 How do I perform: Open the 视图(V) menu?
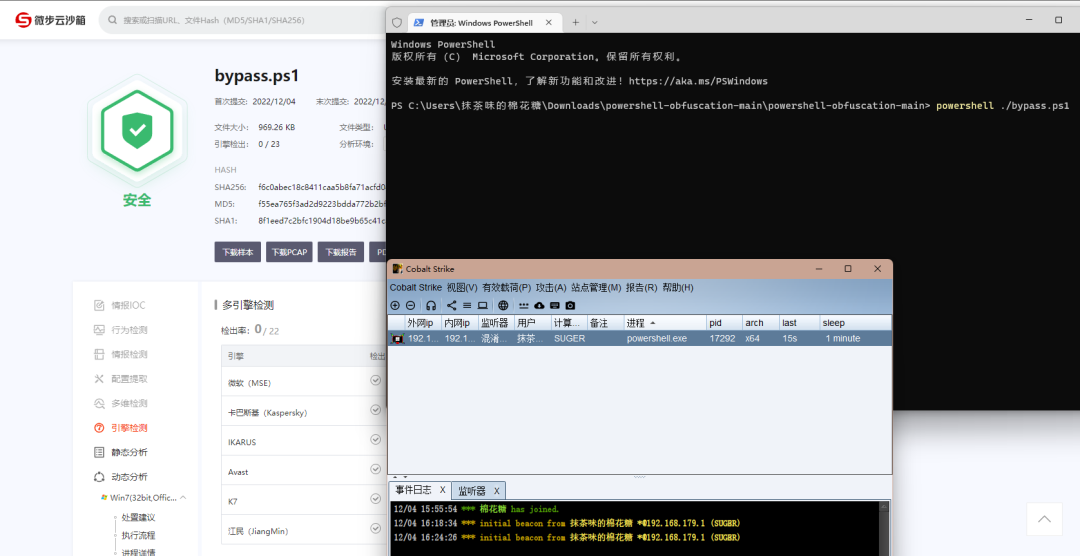[x=461, y=287]
